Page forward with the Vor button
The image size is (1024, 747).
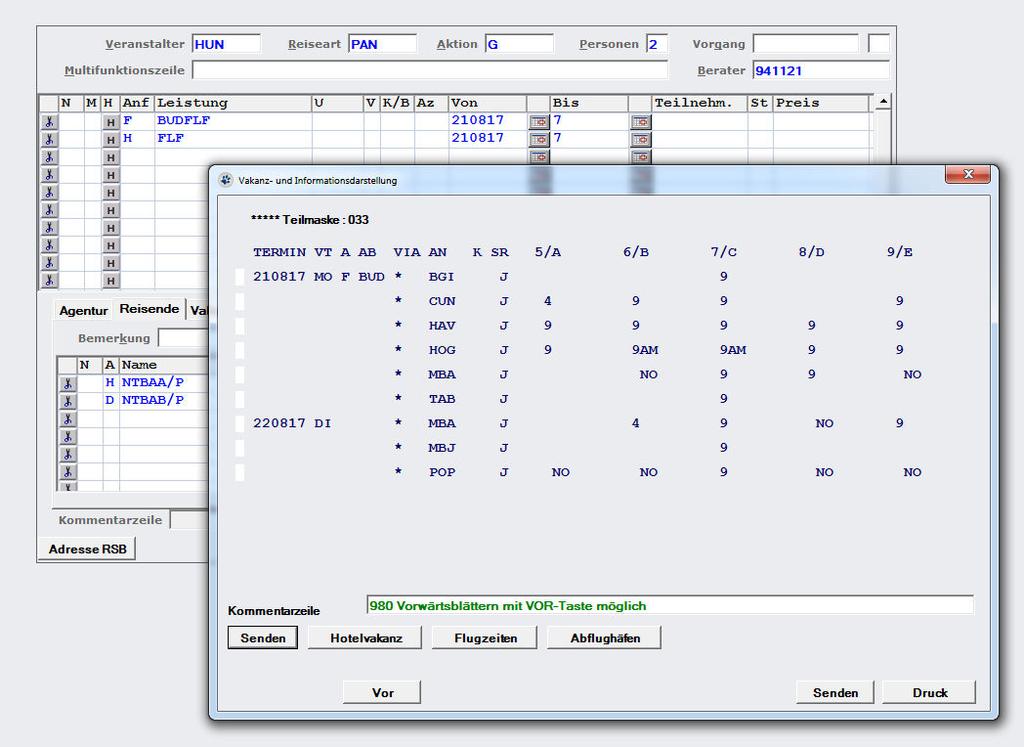point(382,693)
